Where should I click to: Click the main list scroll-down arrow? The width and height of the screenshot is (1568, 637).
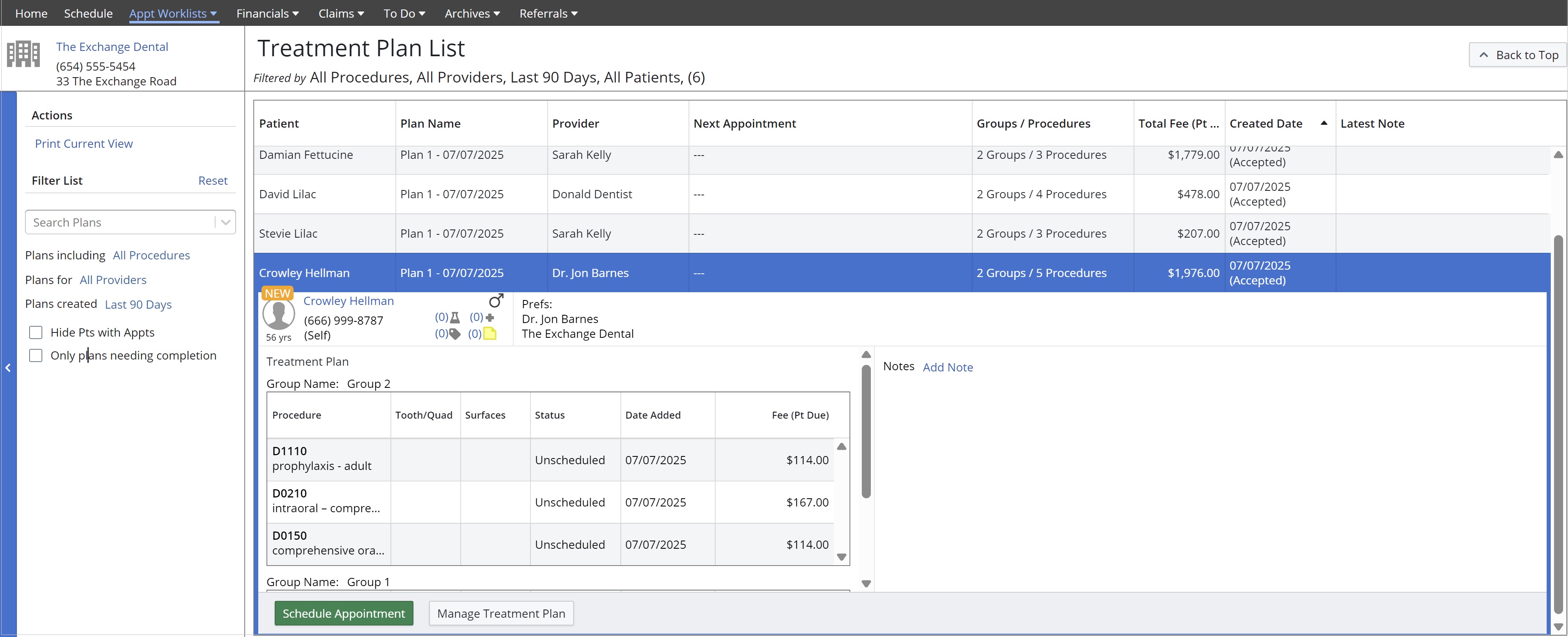(x=1558, y=627)
